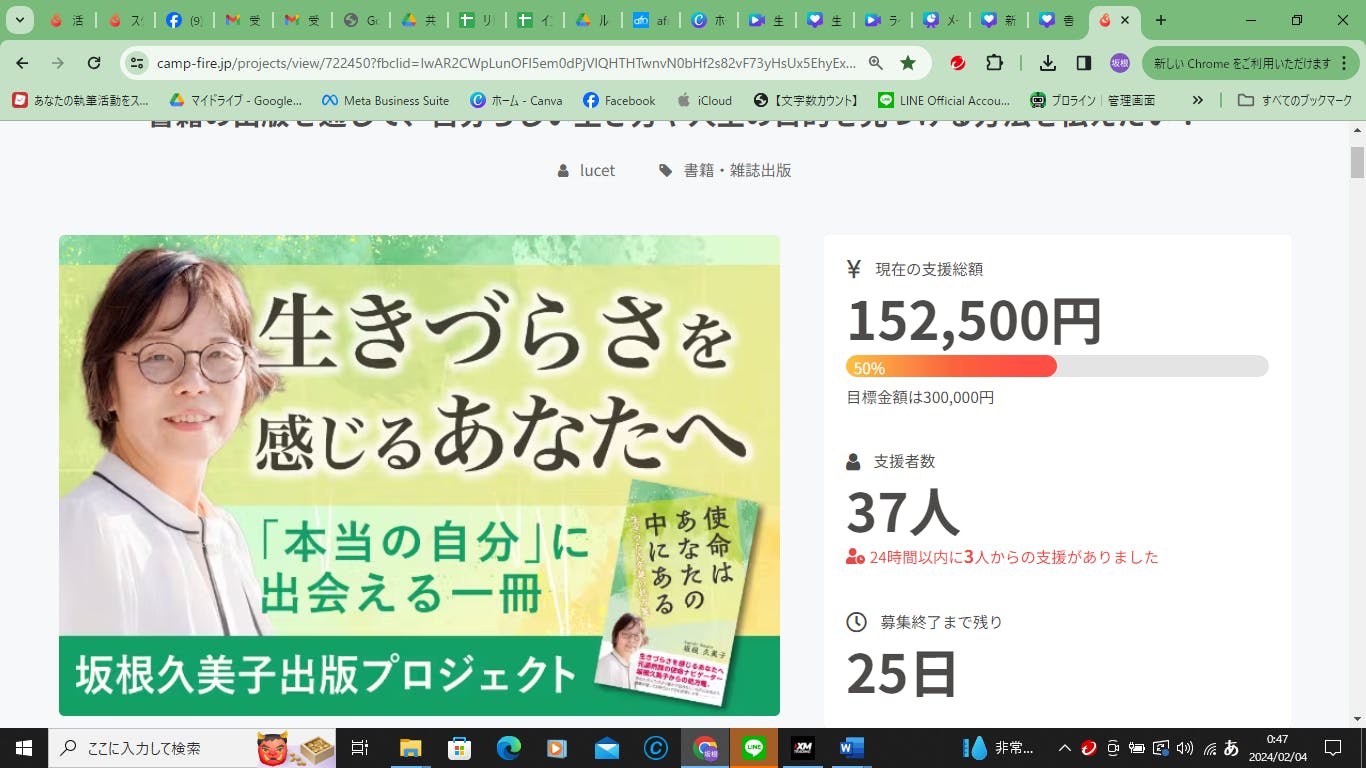This screenshot has height=768, width=1366.
Task: Open the site information icon beside URL
Action: 137,63
